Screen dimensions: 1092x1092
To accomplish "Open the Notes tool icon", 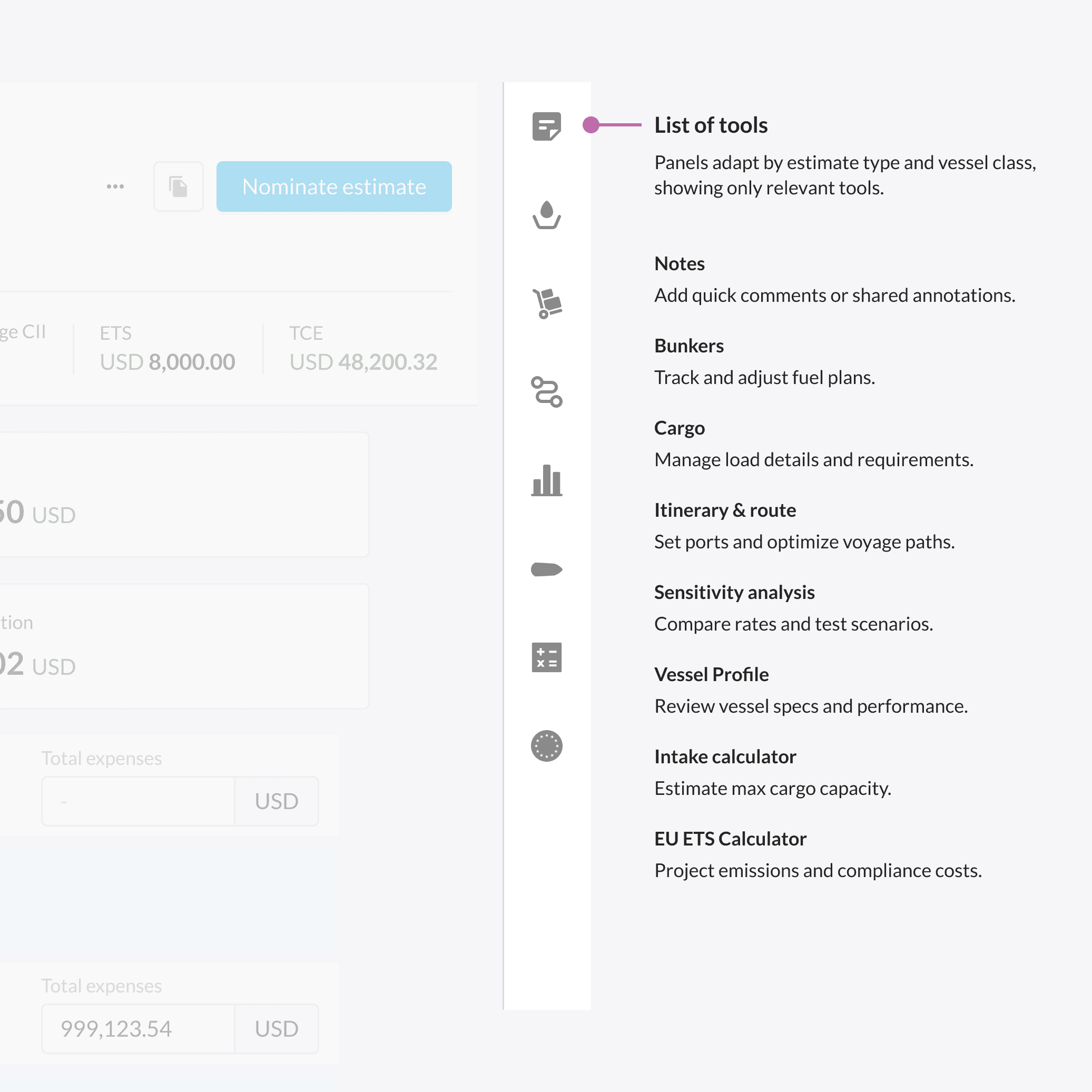I will tap(546, 126).
